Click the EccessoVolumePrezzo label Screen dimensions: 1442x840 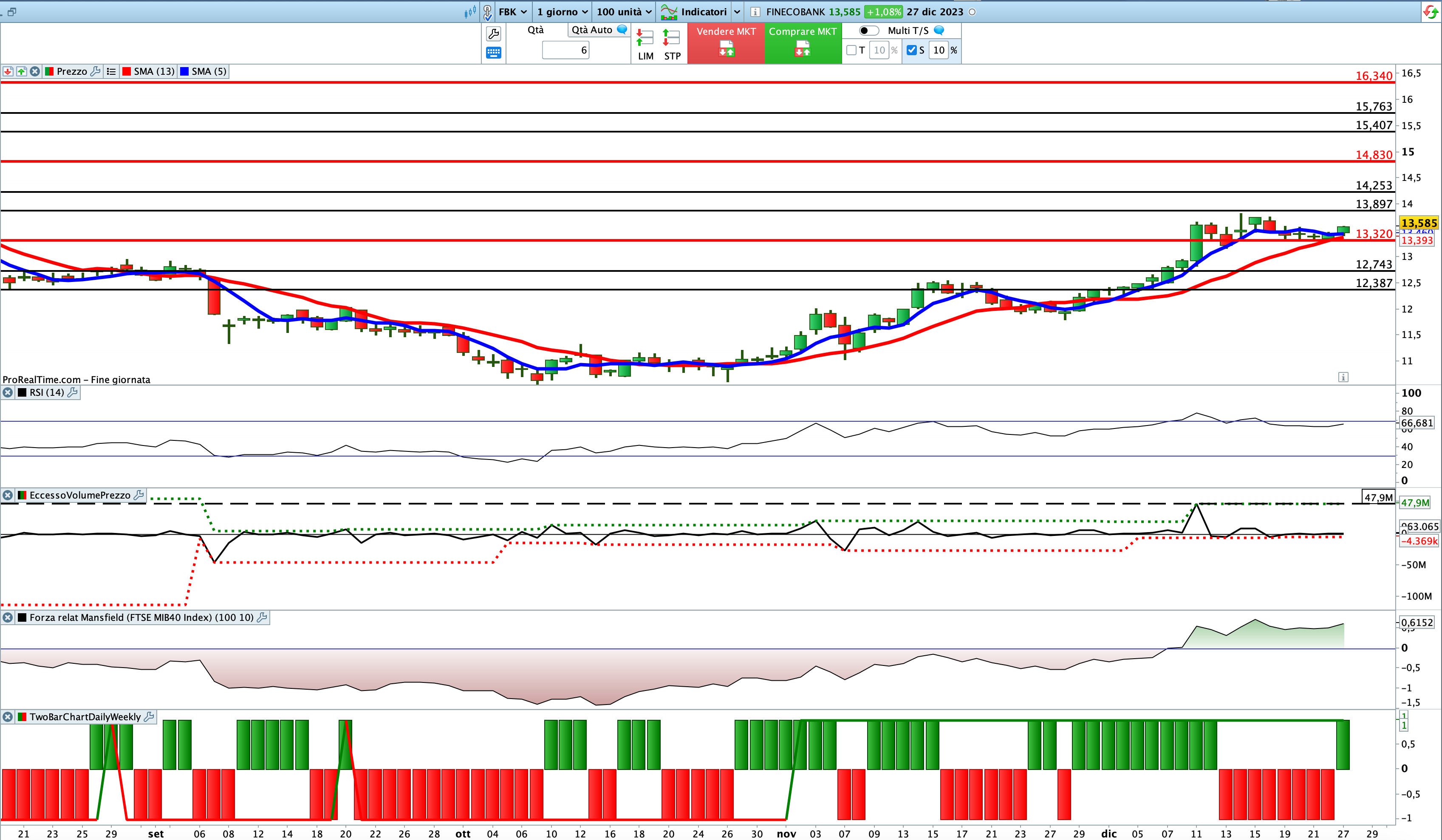80,495
